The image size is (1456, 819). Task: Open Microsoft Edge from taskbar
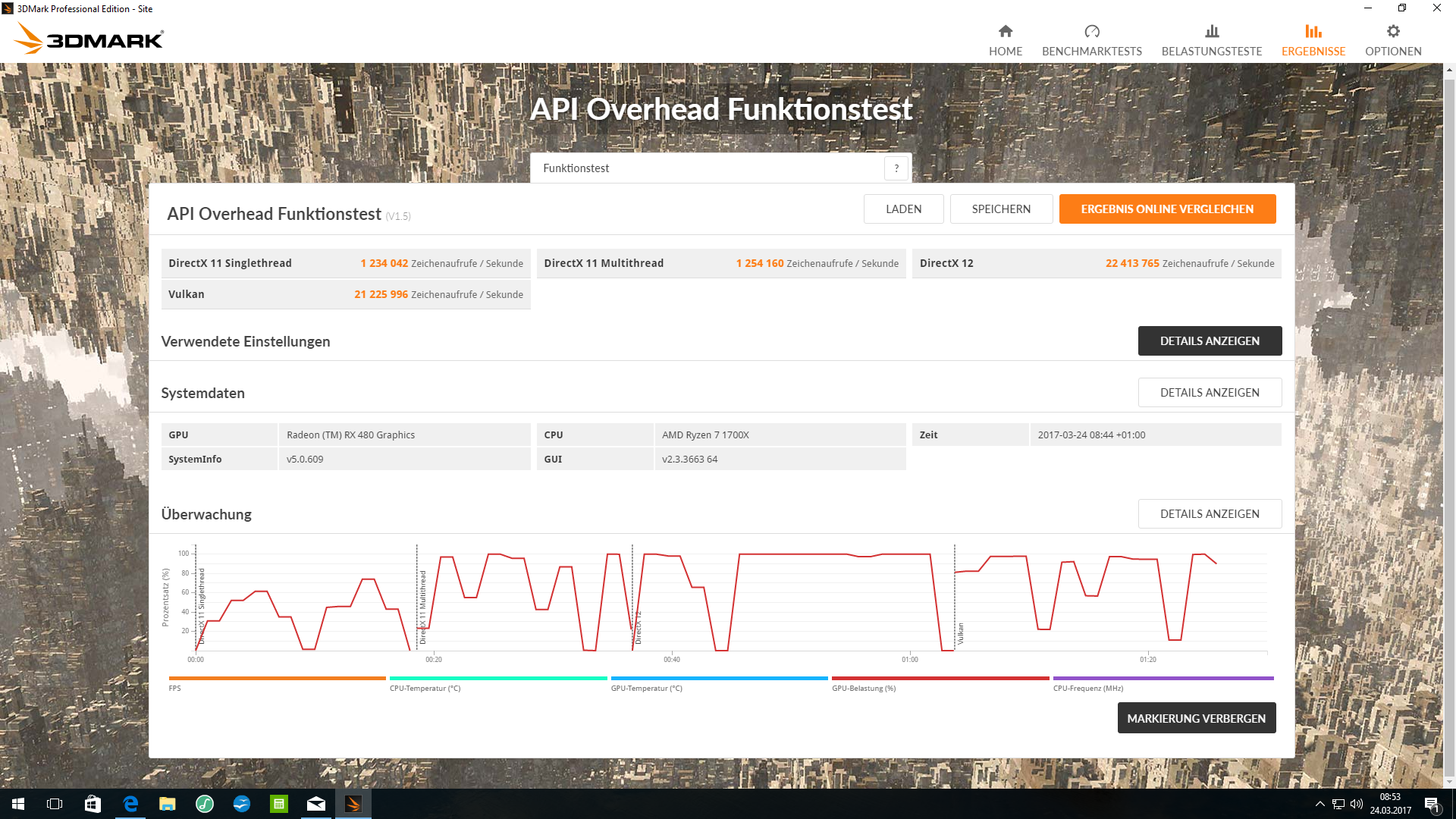pyautogui.click(x=130, y=804)
